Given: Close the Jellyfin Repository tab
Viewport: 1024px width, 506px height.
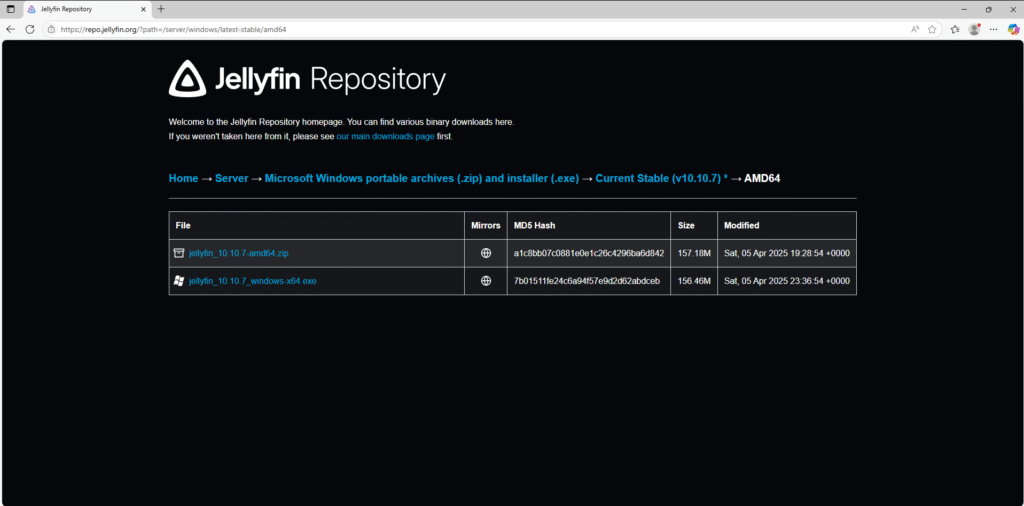Looking at the screenshot, I should pyautogui.click(x=144, y=9).
